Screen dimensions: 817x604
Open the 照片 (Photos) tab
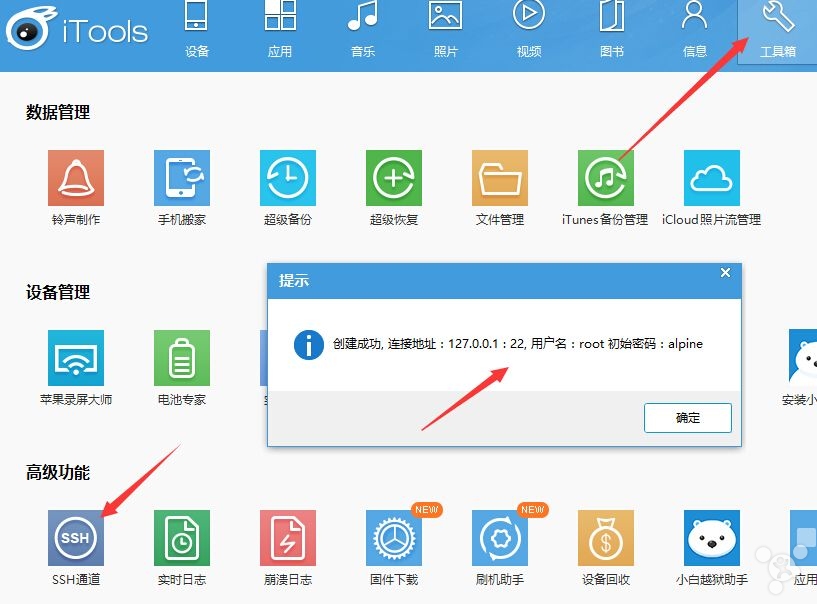(445, 30)
